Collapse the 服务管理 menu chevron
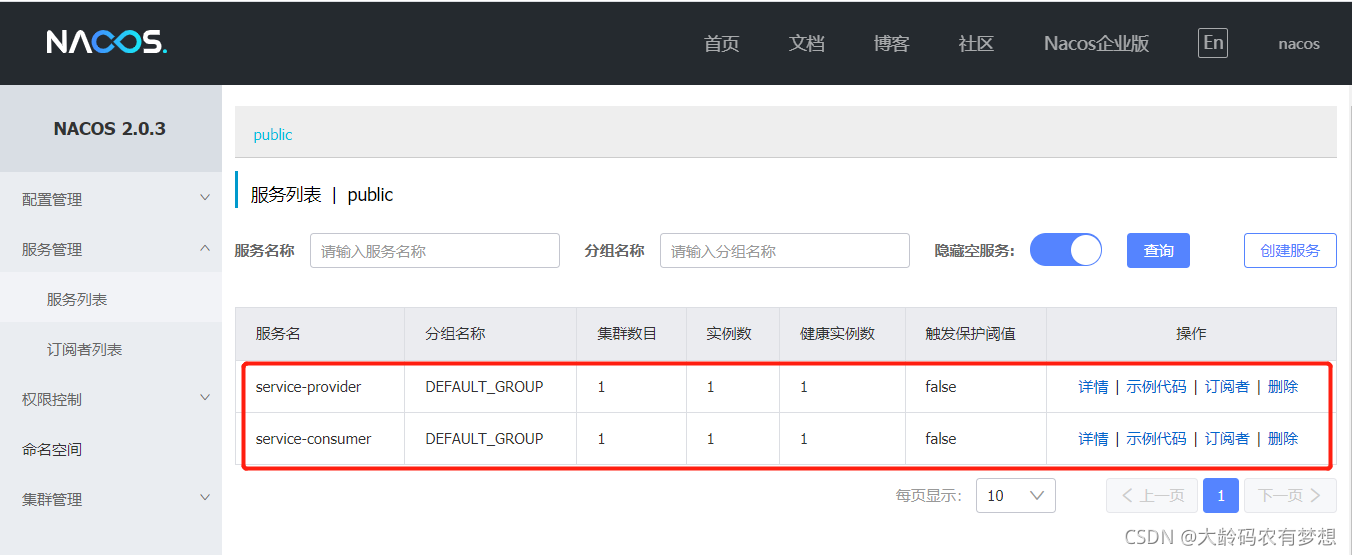 (205, 248)
